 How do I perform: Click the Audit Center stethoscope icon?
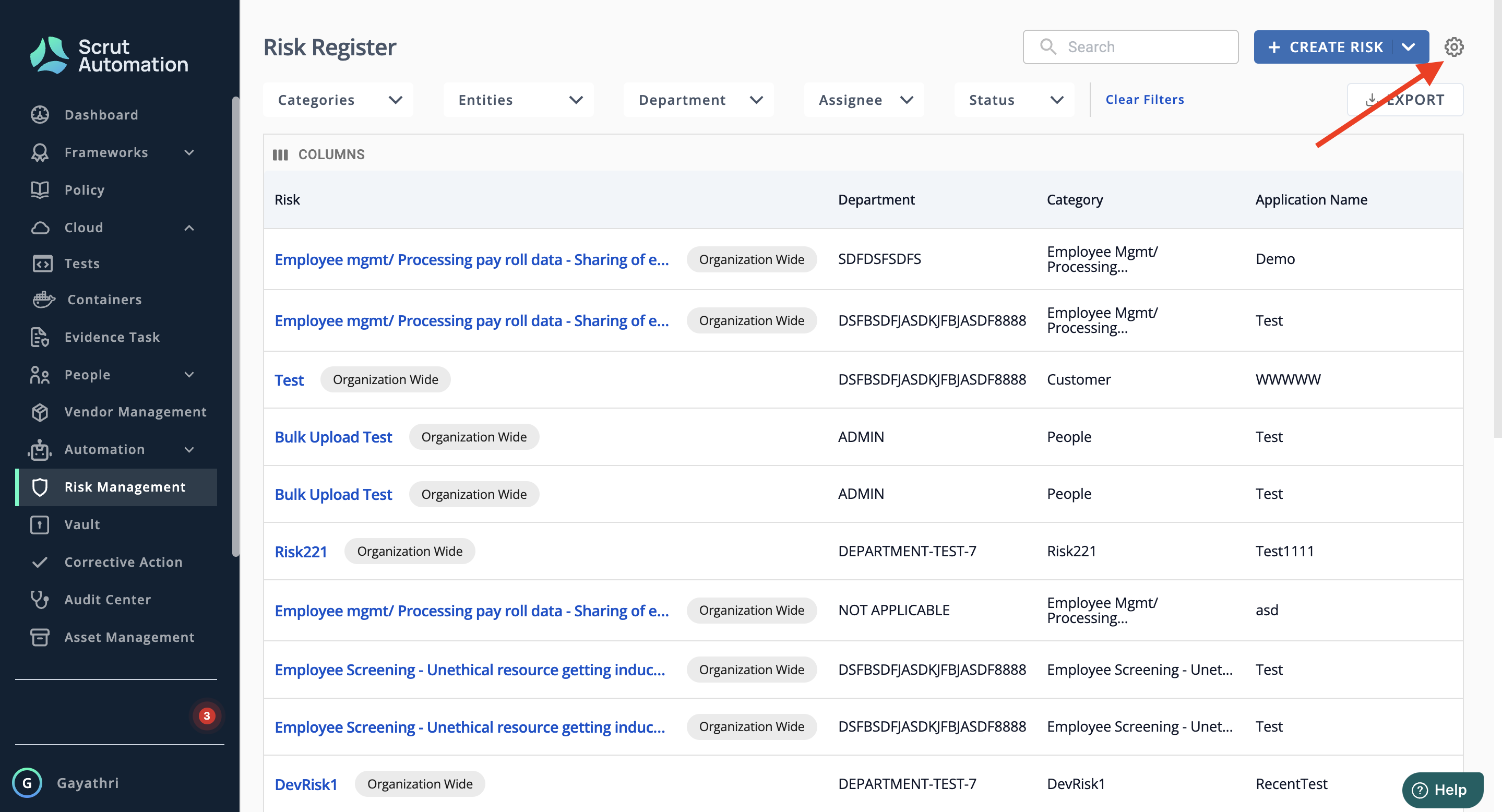pyautogui.click(x=40, y=600)
